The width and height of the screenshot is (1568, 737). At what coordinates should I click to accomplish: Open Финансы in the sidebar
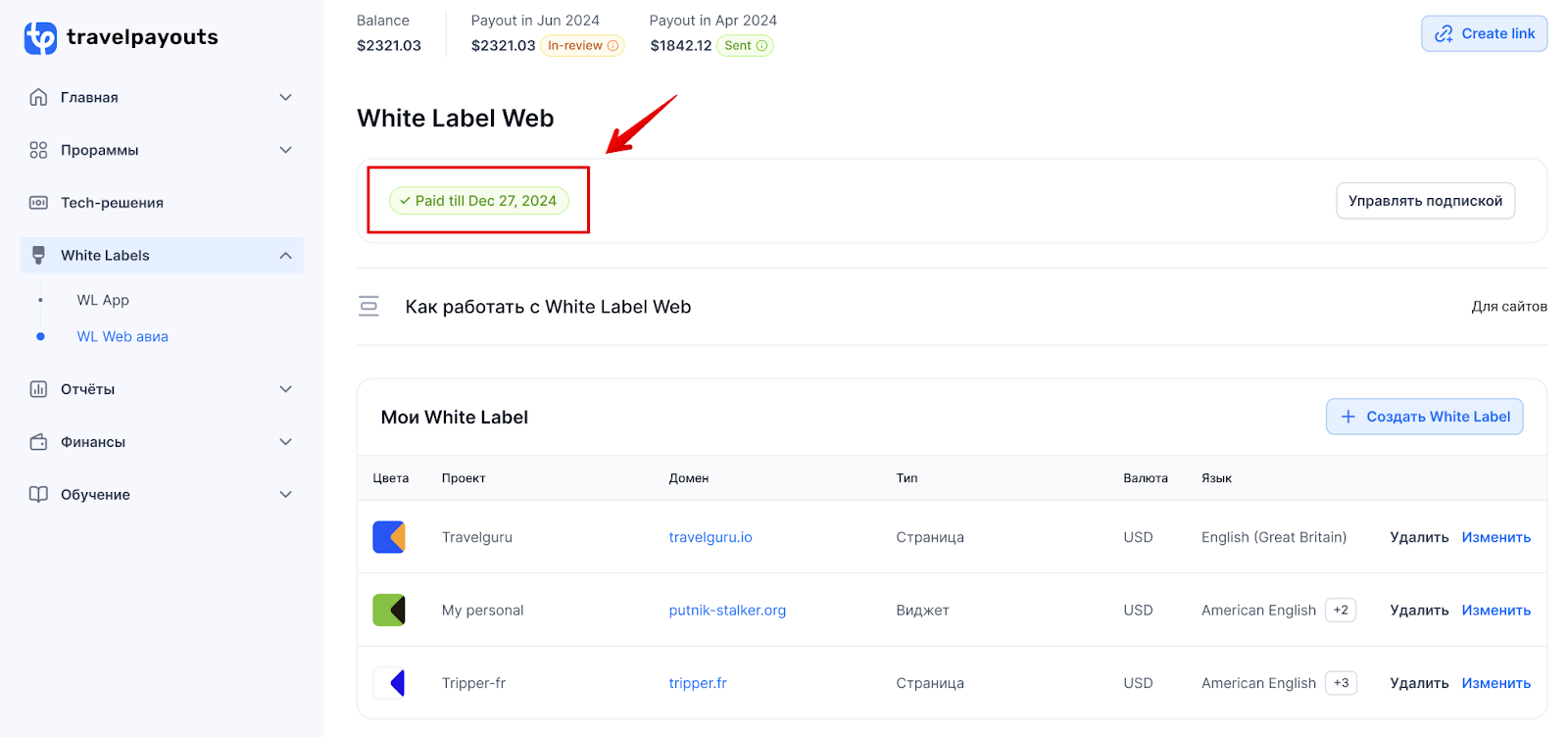pyautogui.click(x=162, y=442)
